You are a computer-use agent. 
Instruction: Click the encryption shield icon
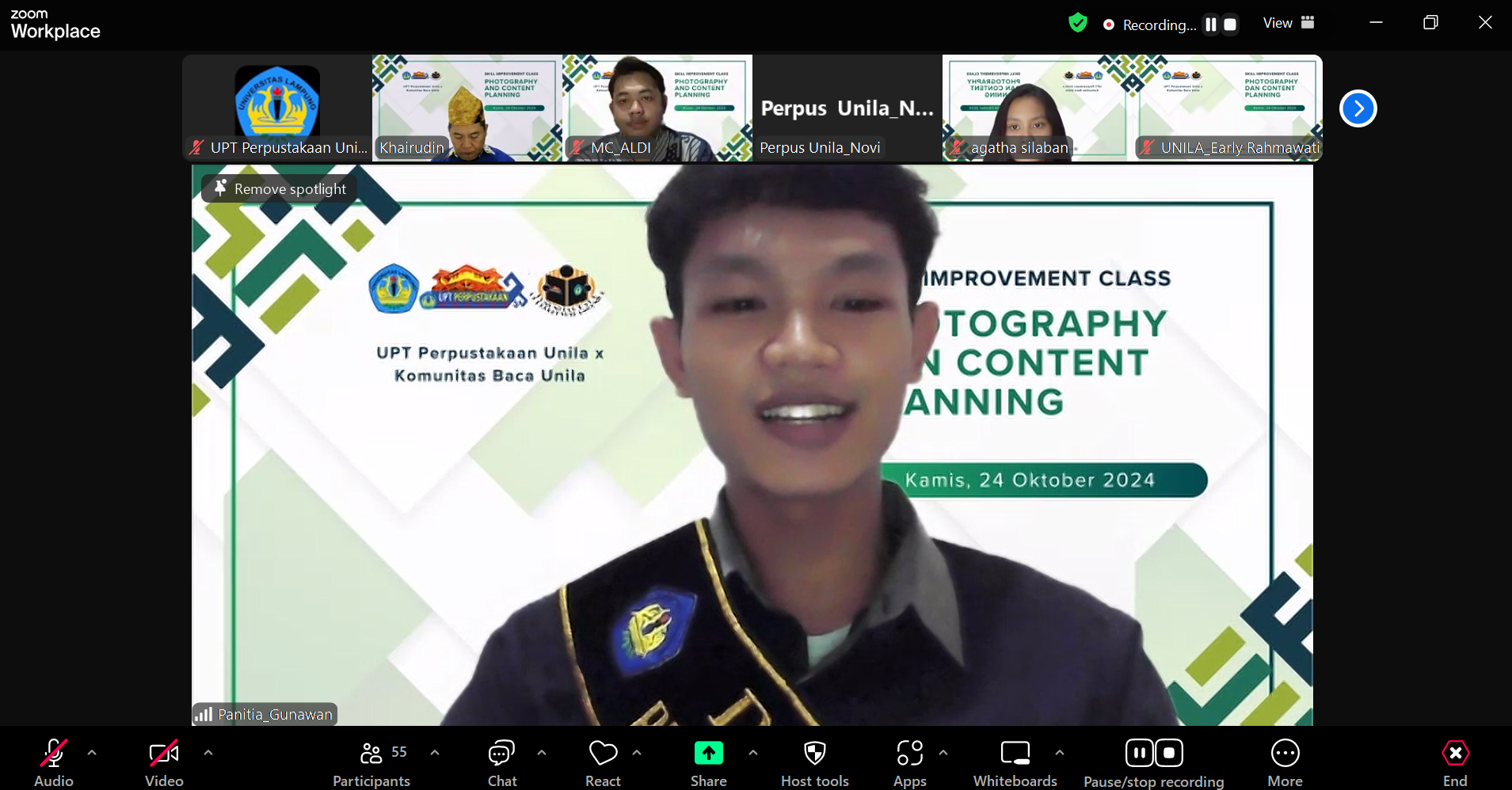(1077, 24)
